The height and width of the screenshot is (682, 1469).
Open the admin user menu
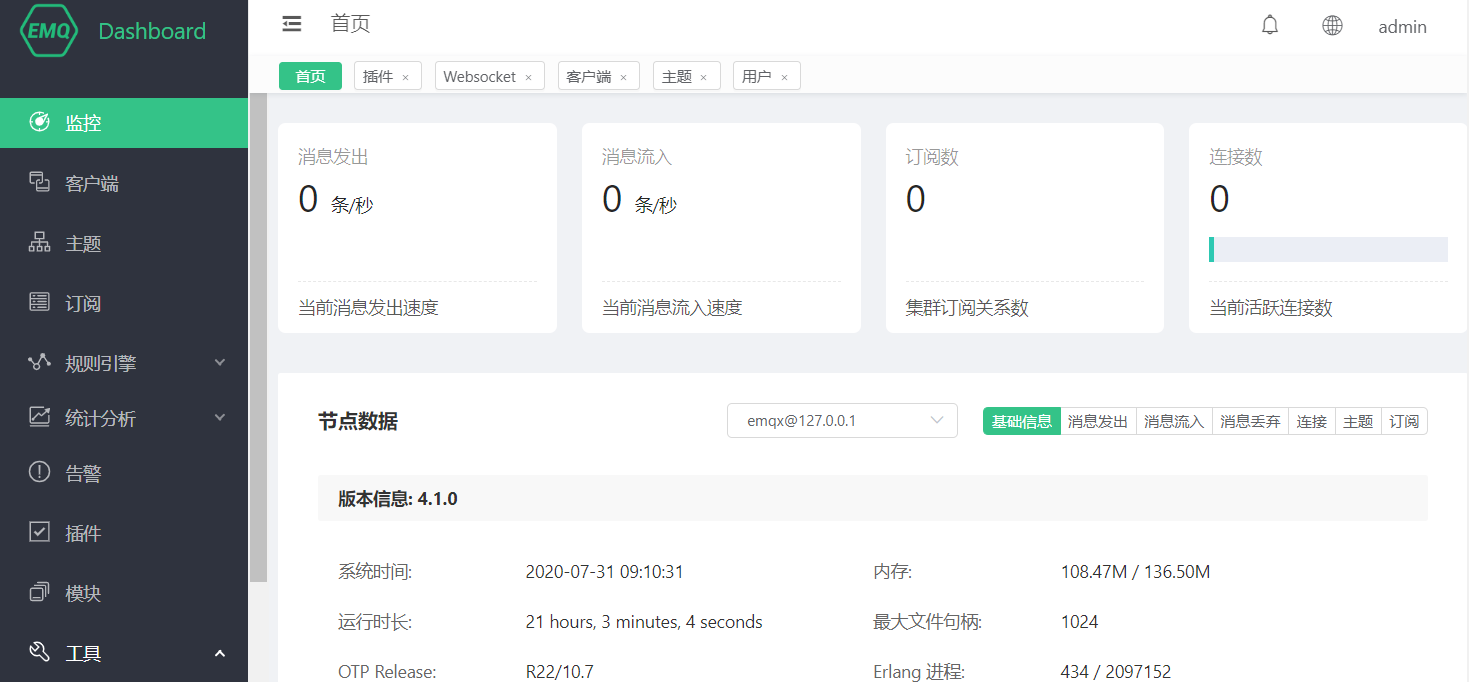(1402, 27)
